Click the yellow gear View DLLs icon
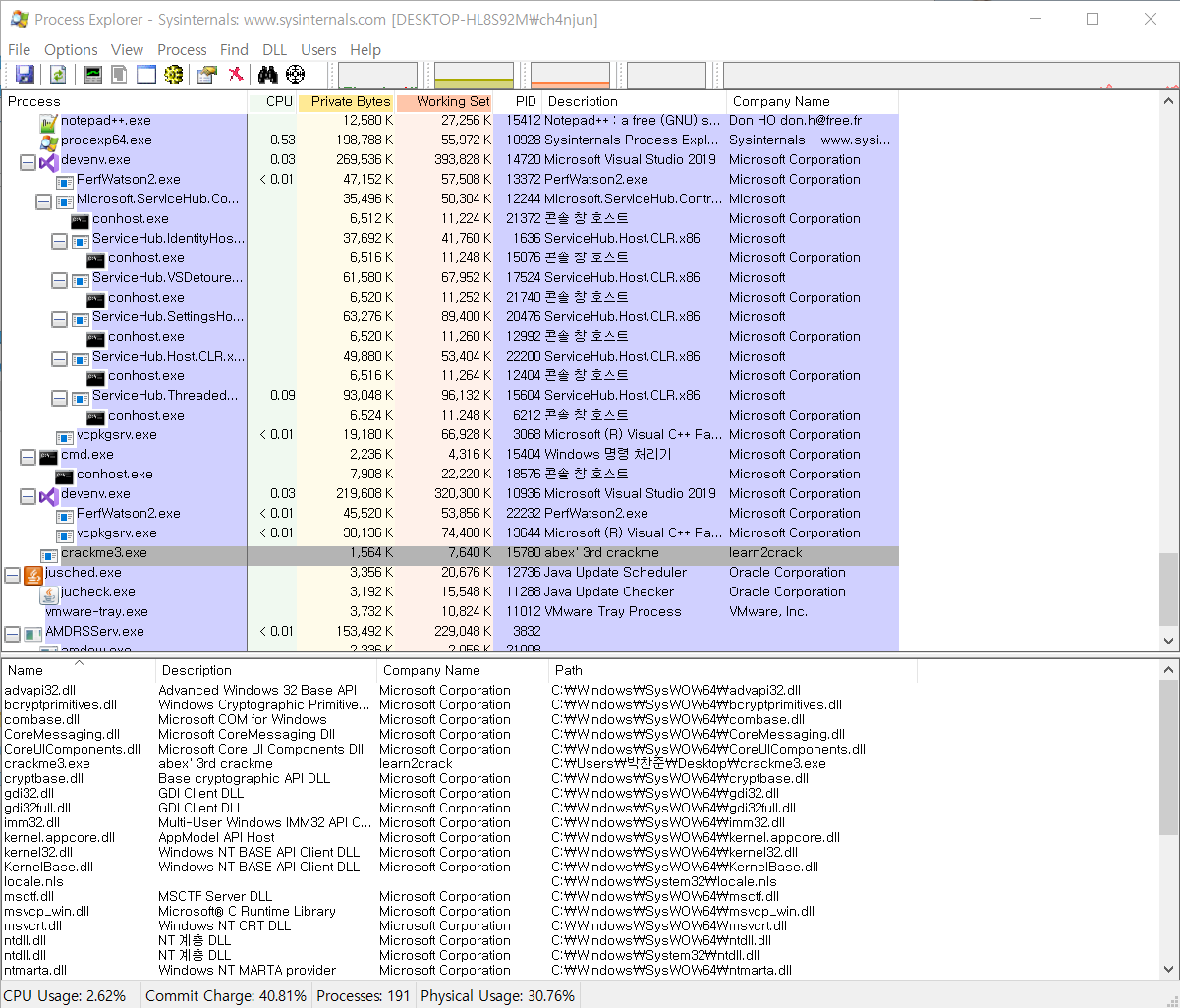 click(174, 75)
